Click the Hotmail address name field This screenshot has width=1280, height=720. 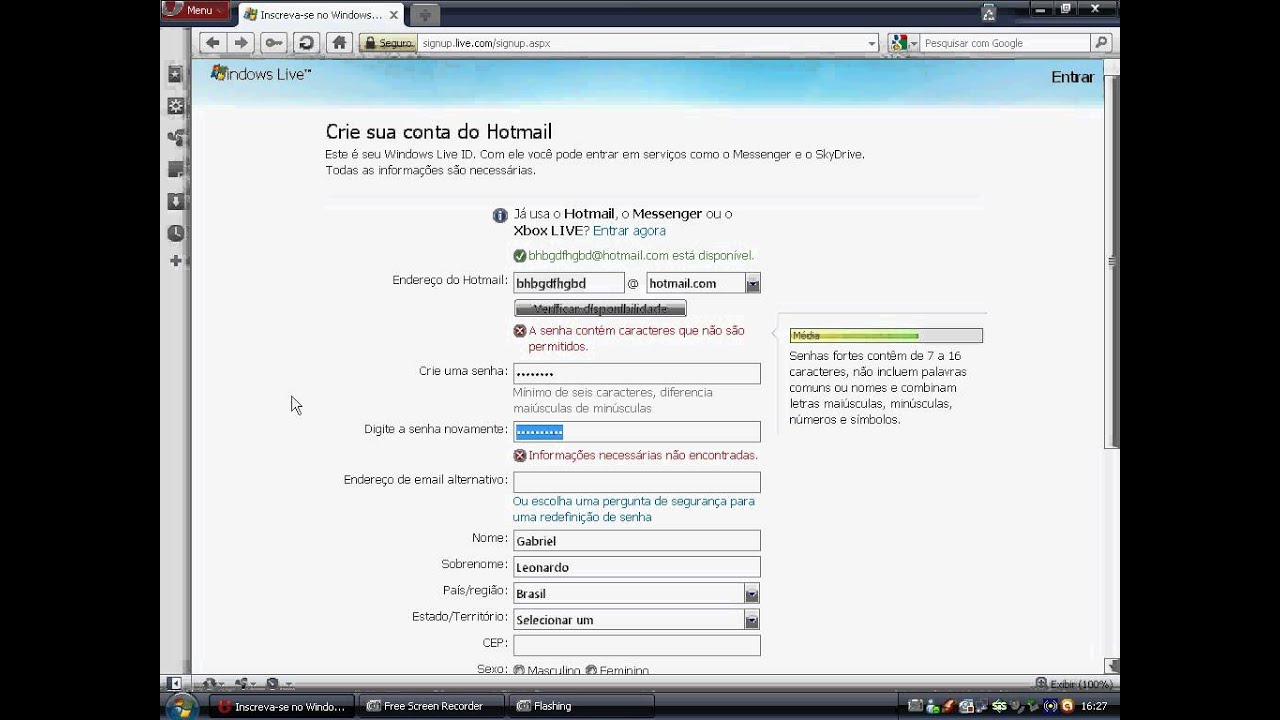click(x=569, y=284)
